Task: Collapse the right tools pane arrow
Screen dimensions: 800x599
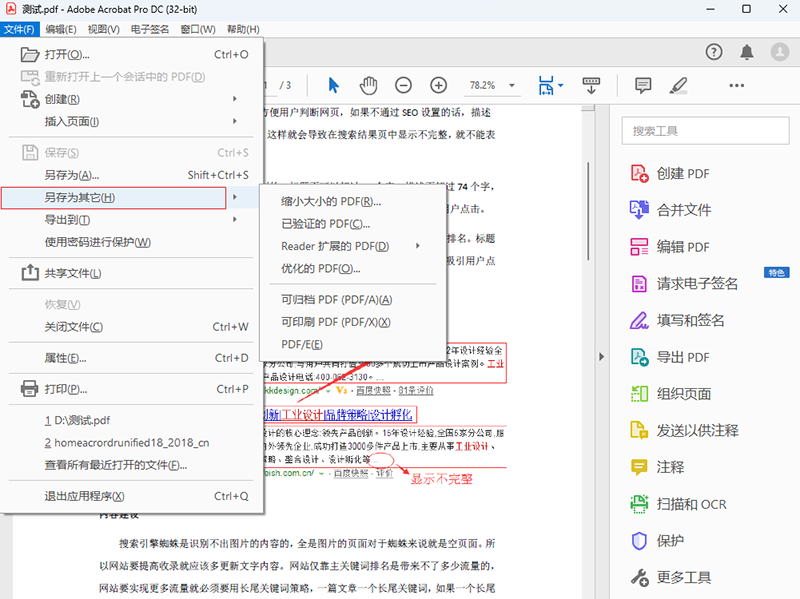Action: pos(602,357)
